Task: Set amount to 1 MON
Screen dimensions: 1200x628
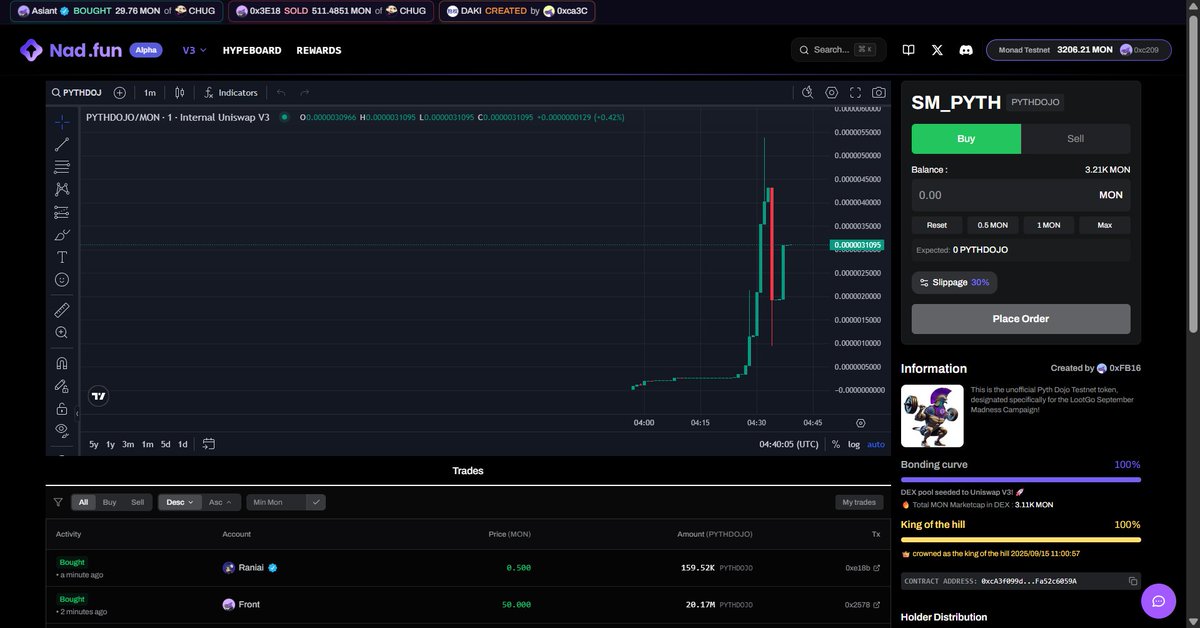Action: pos(1049,225)
